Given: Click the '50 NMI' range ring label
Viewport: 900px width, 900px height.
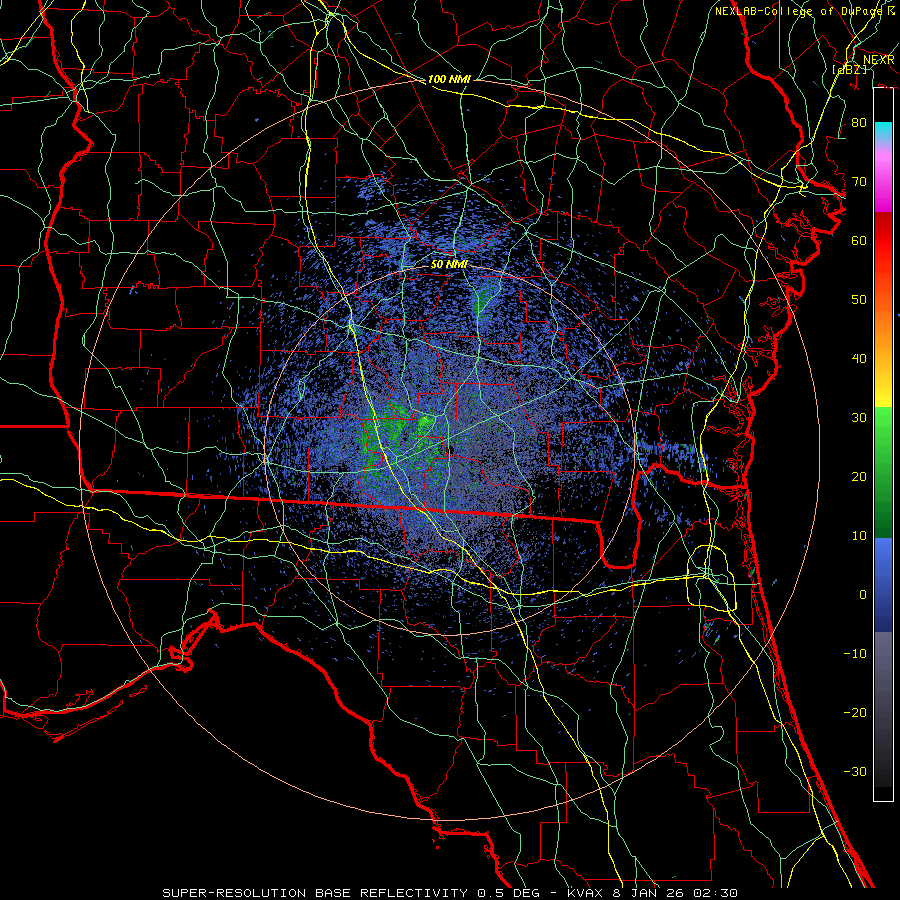Looking at the screenshot, I should pyautogui.click(x=449, y=265).
